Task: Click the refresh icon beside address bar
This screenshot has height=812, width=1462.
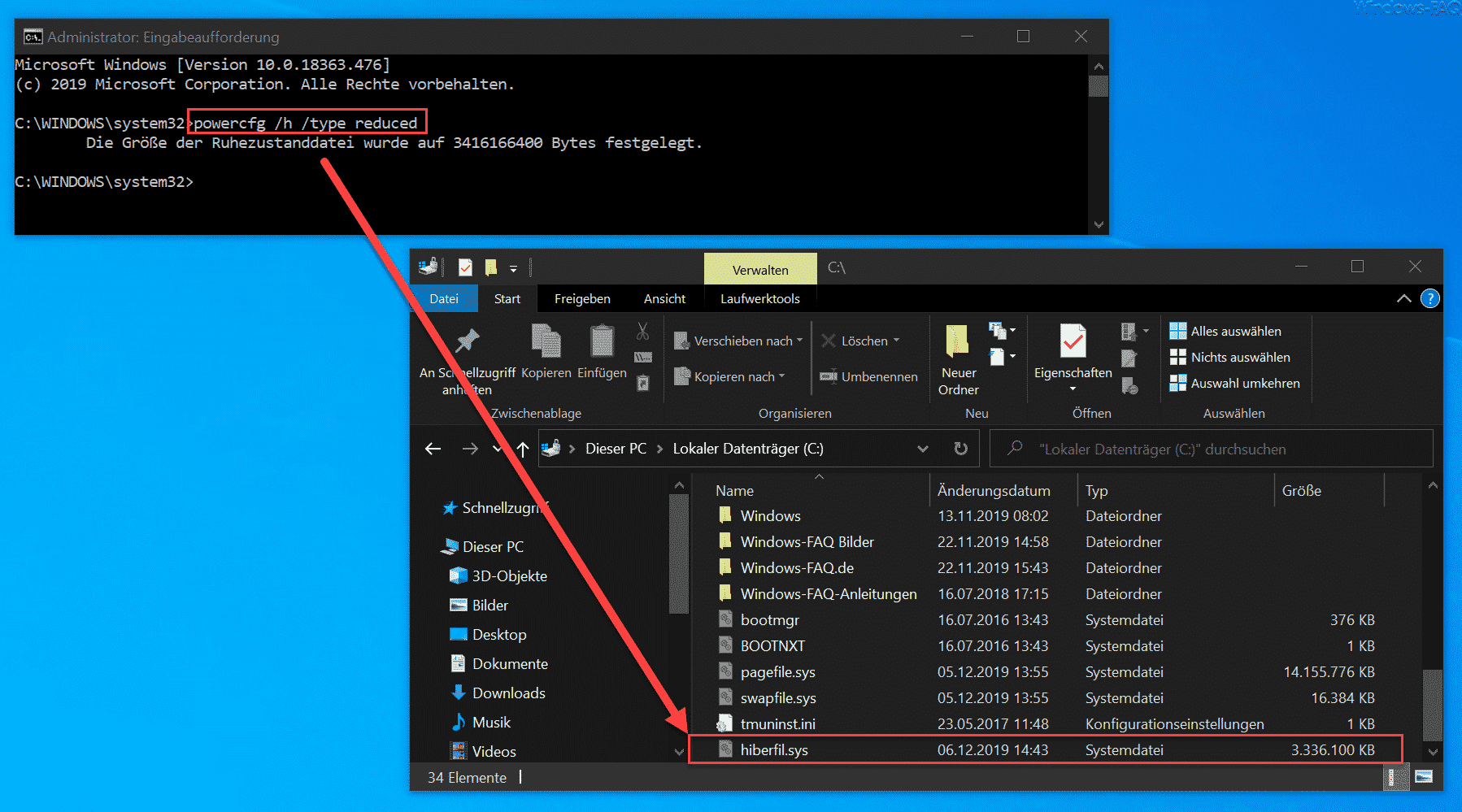Action: [960, 449]
